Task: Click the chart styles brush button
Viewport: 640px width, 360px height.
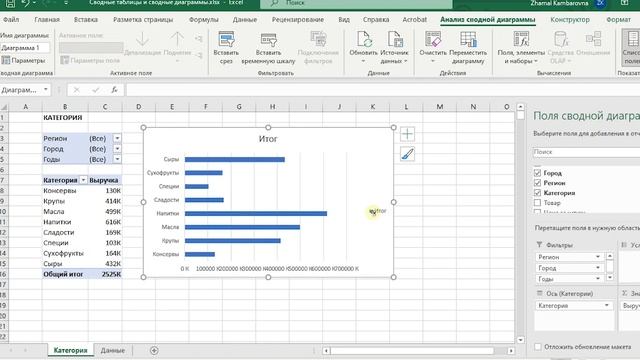Action: [407, 154]
